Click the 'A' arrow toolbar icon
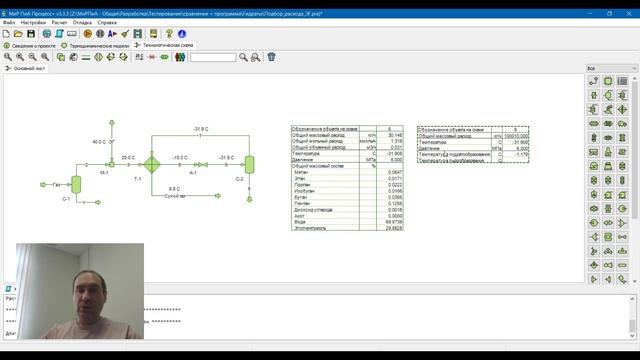 coord(113,34)
